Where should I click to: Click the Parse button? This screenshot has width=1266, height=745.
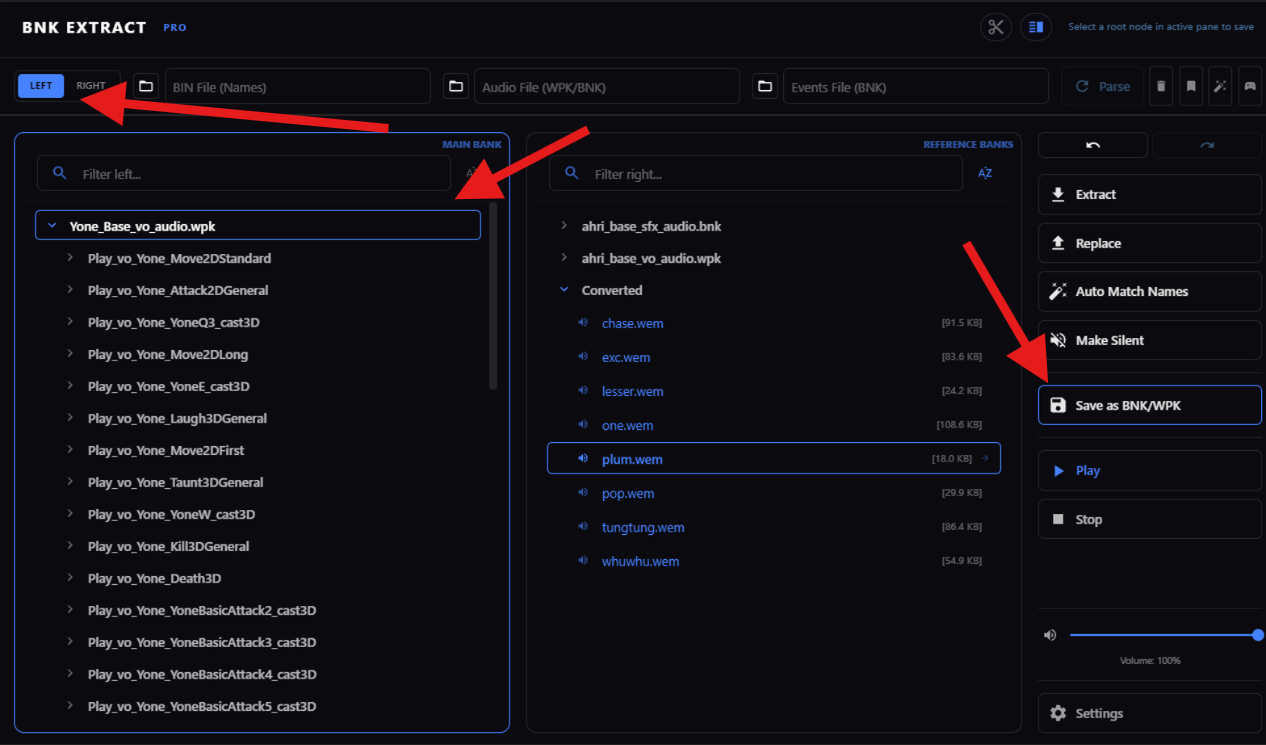[1102, 87]
